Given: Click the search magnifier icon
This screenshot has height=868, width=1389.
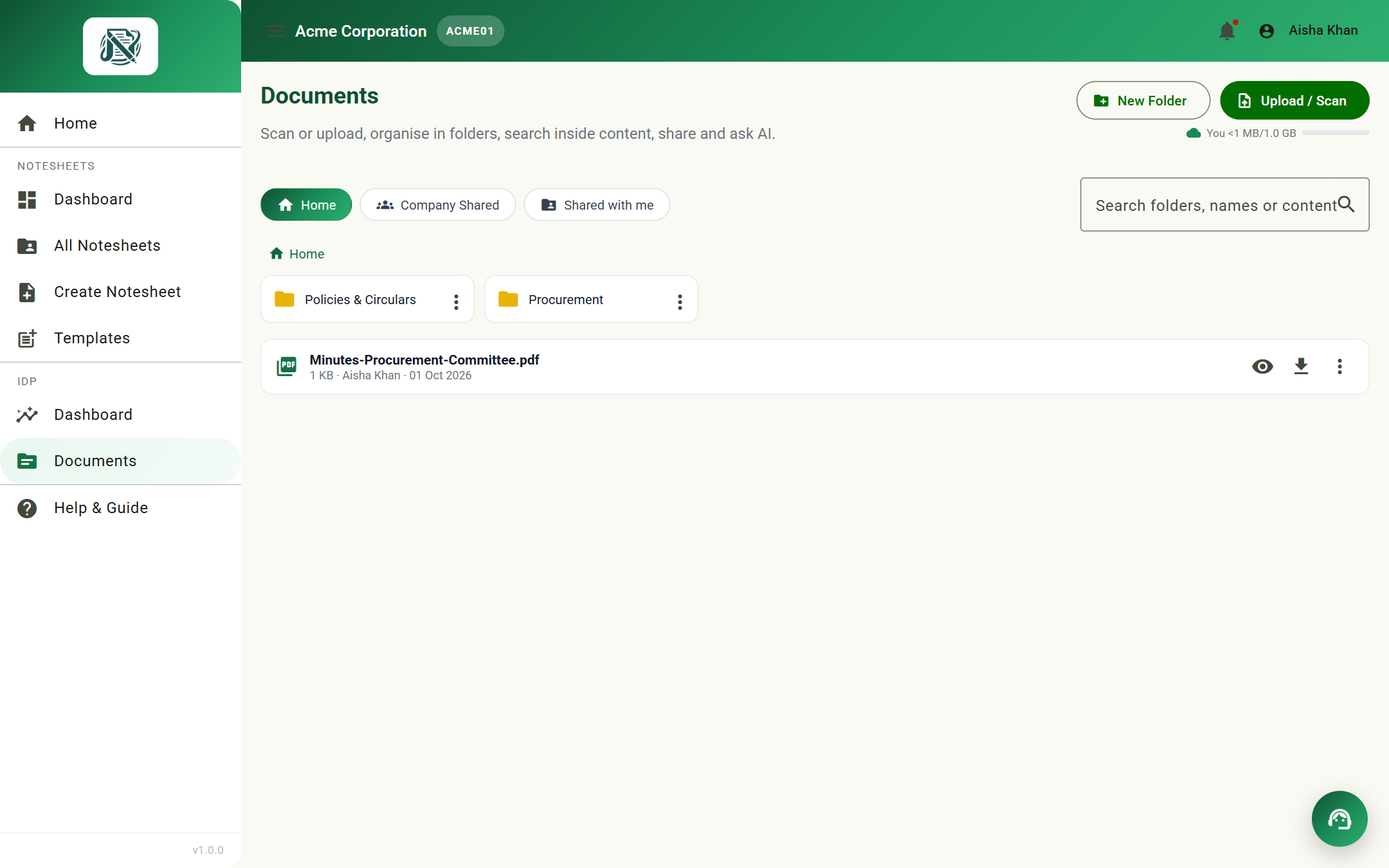Looking at the screenshot, I should 1347,204.
